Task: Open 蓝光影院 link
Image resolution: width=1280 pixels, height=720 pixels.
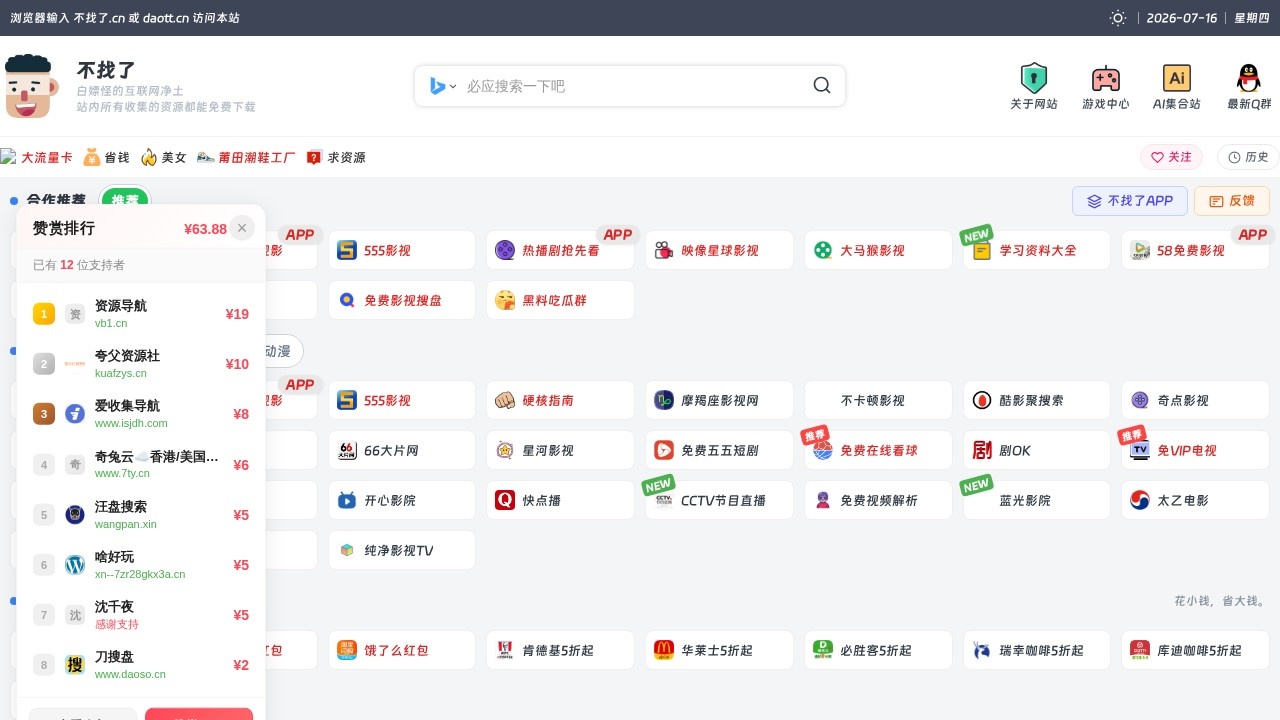Action: [1037, 500]
